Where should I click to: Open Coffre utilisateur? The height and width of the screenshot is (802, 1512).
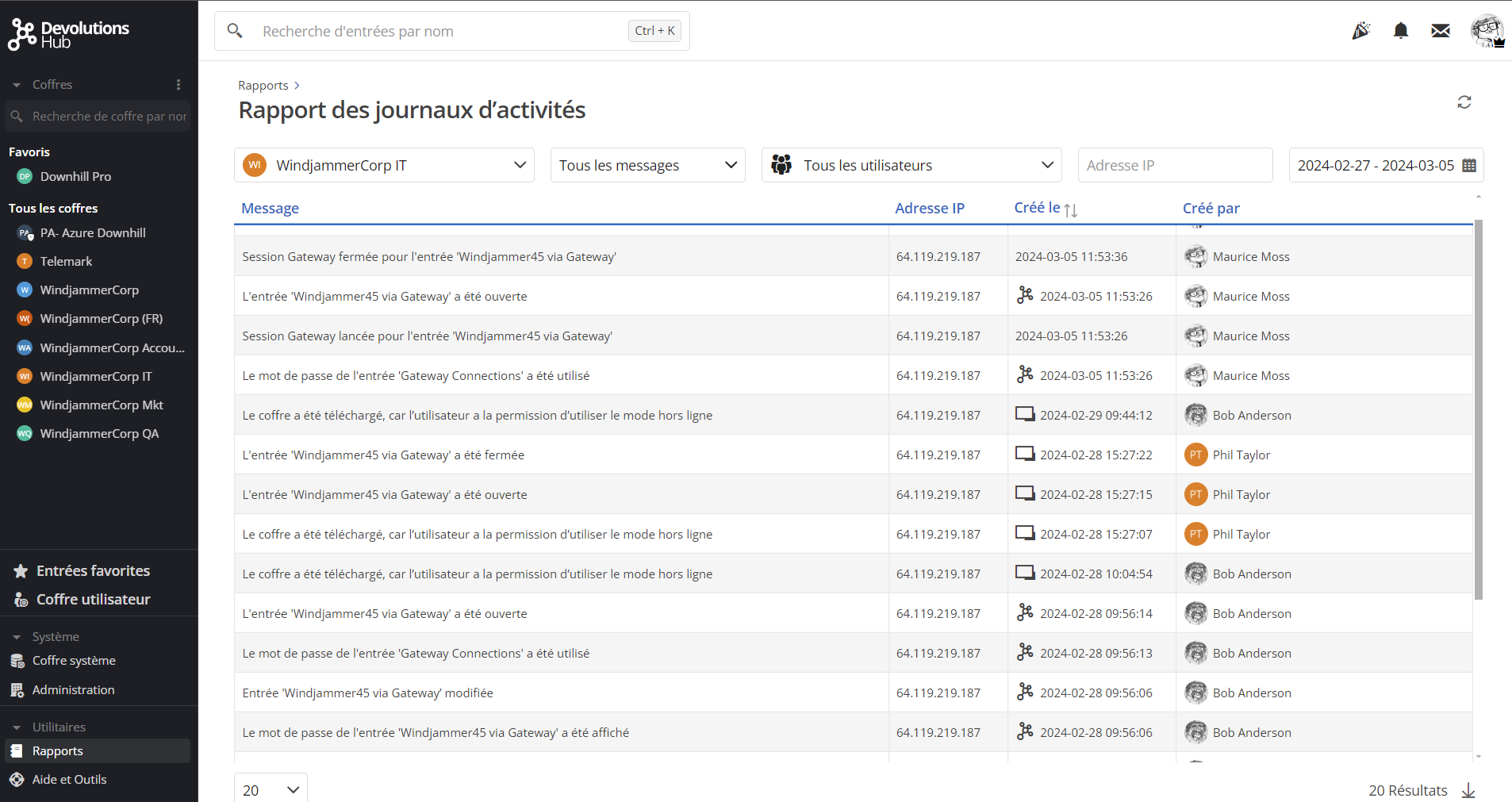(93, 600)
